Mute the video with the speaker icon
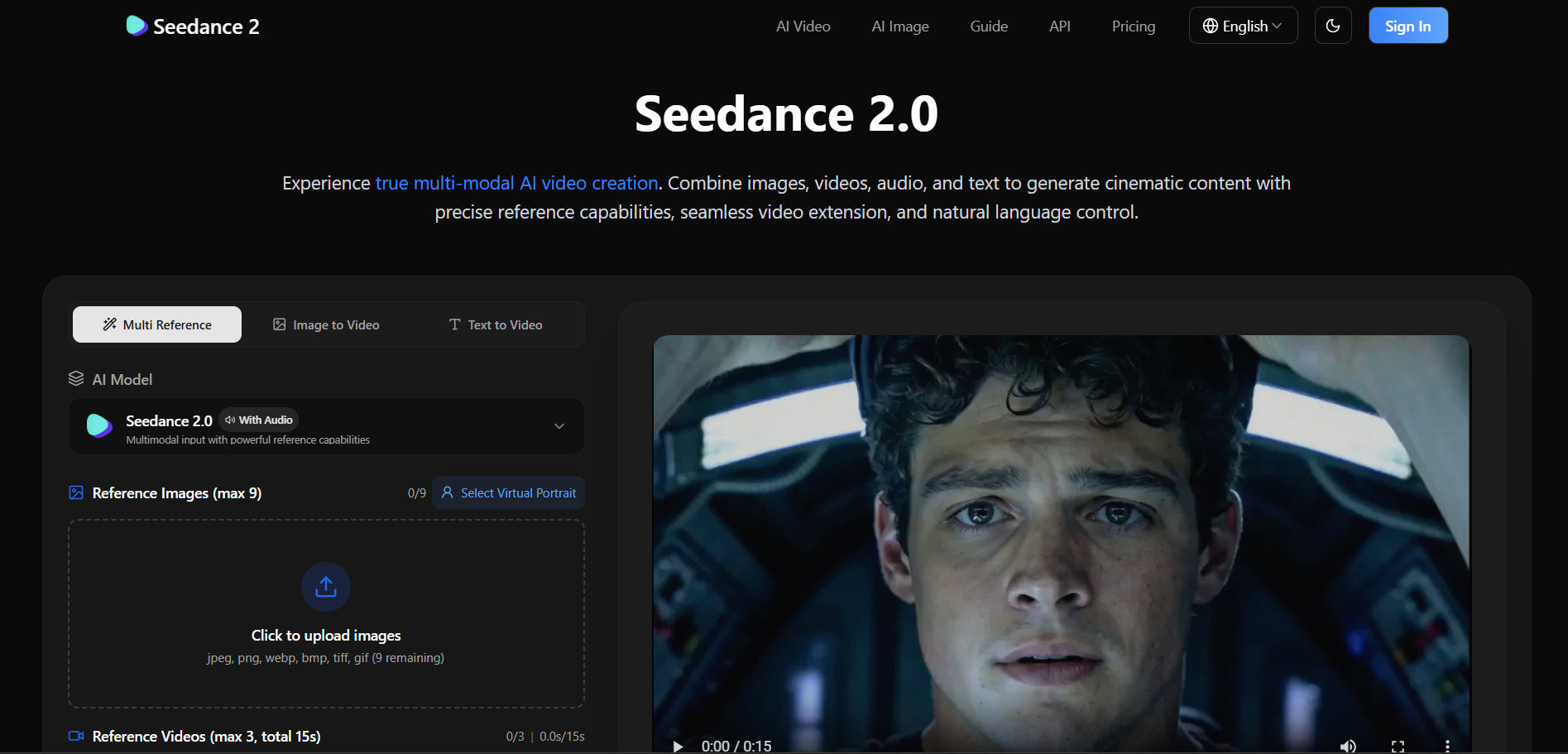 click(1348, 746)
